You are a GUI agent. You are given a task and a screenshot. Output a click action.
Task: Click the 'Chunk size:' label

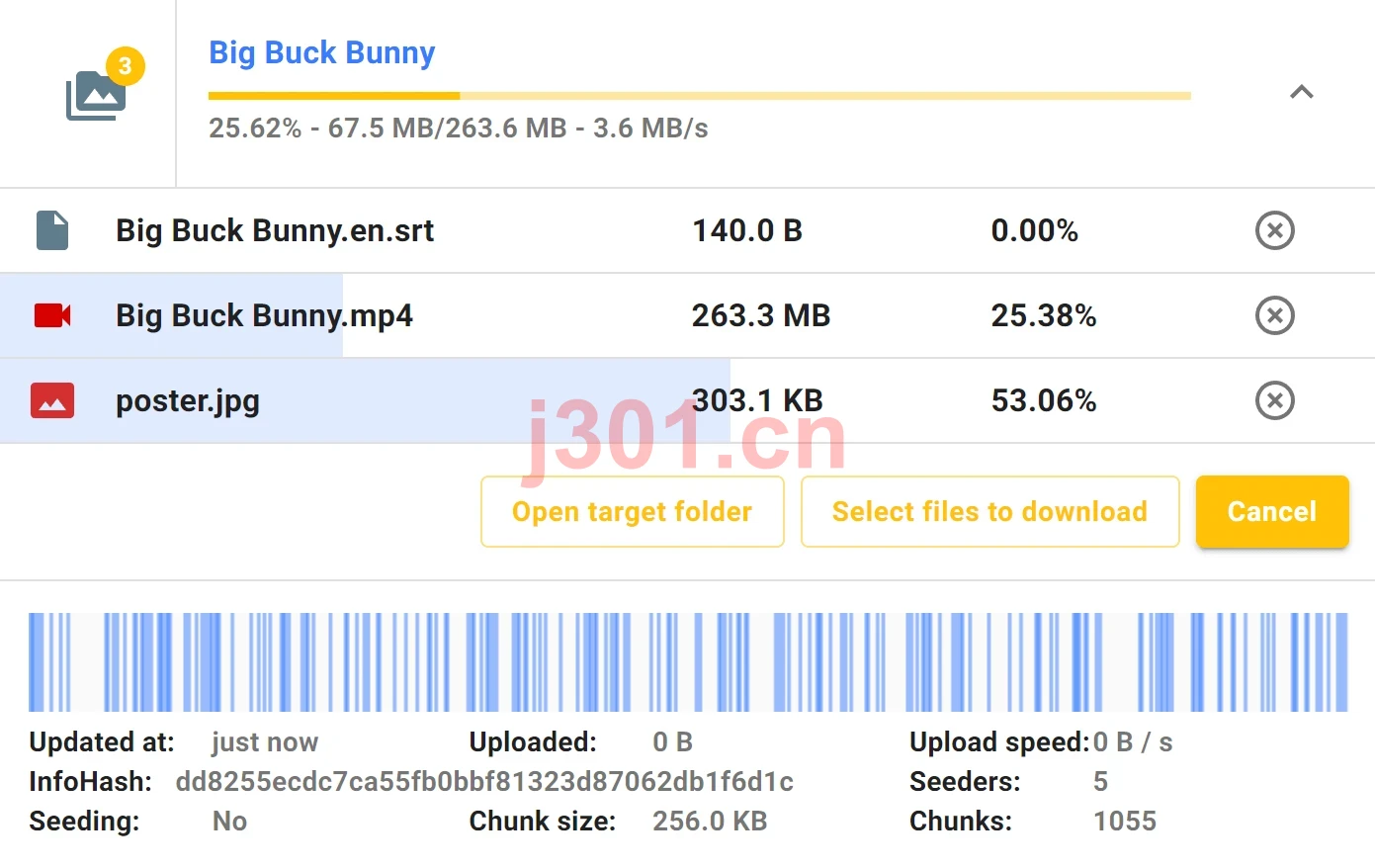tap(543, 822)
